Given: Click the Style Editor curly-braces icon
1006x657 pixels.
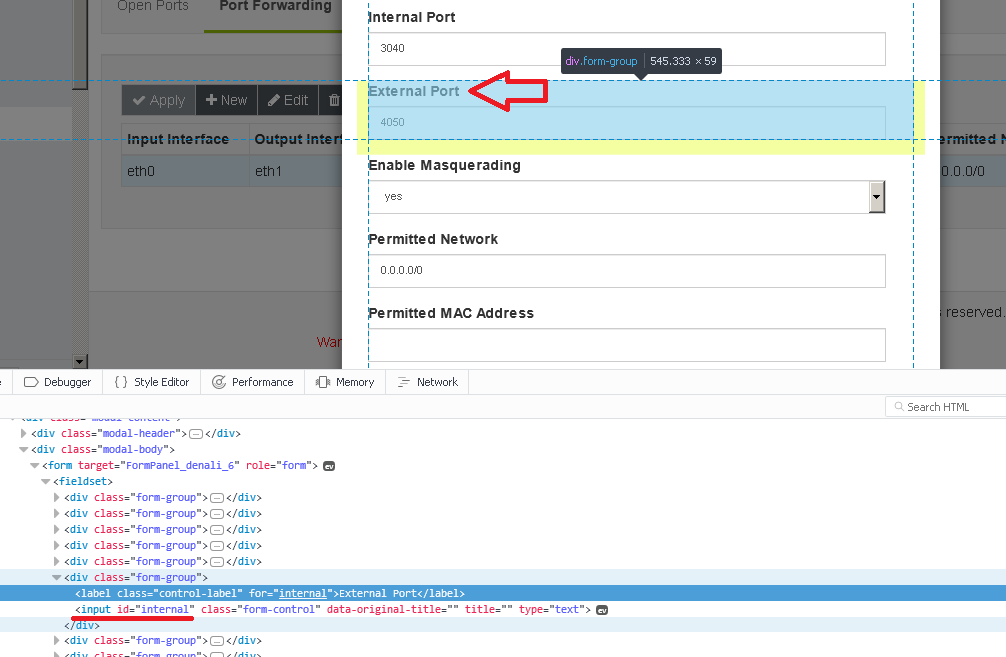Looking at the screenshot, I should tap(123, 381).
